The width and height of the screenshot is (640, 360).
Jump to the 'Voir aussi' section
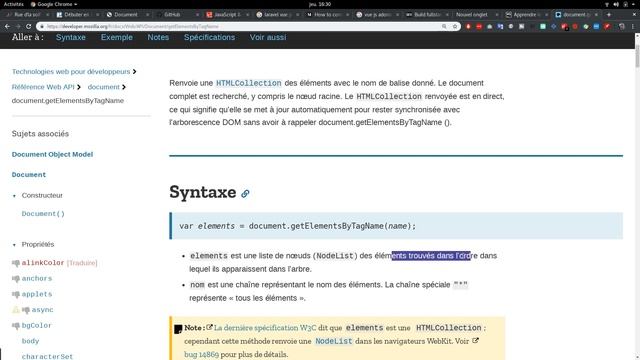[x=268, y=37]
